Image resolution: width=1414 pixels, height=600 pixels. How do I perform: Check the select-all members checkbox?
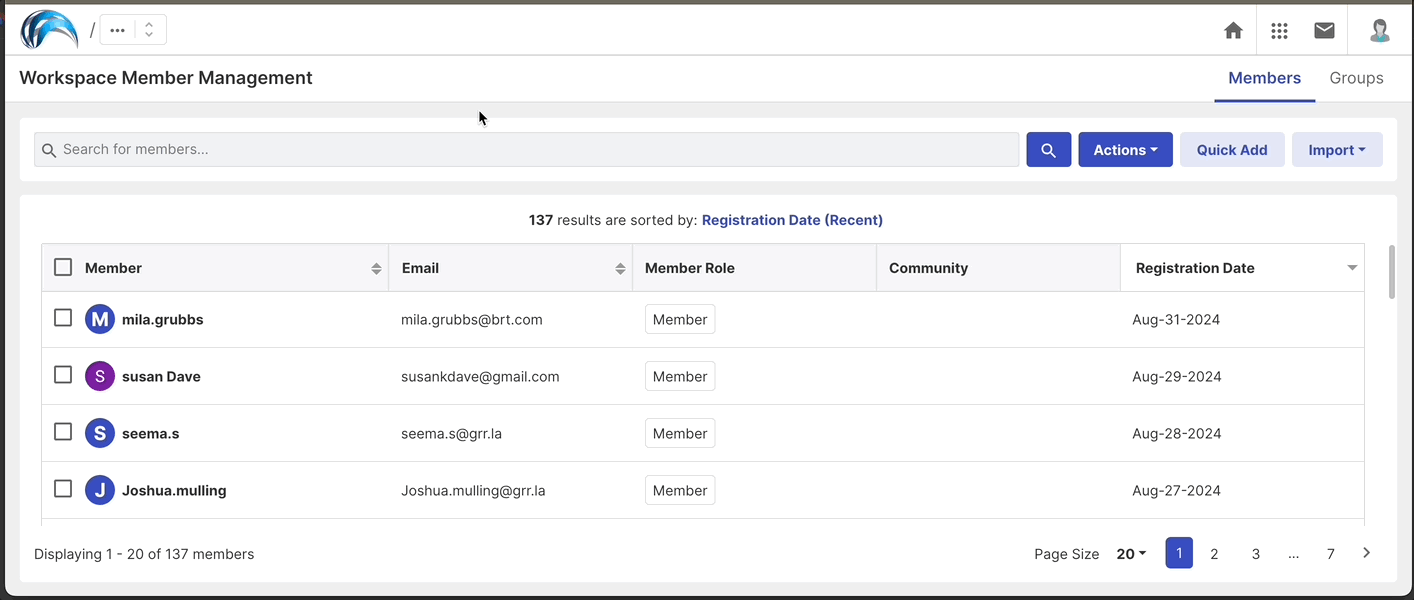pos(63,267)
